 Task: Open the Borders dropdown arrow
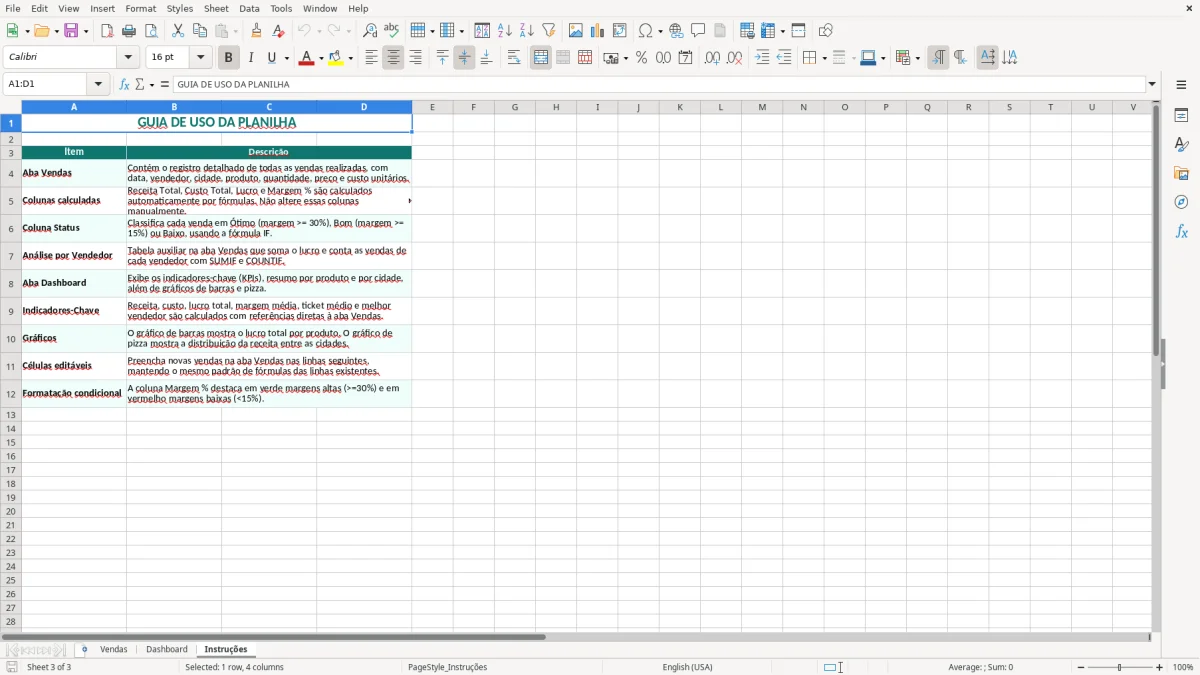coord(824,58)
